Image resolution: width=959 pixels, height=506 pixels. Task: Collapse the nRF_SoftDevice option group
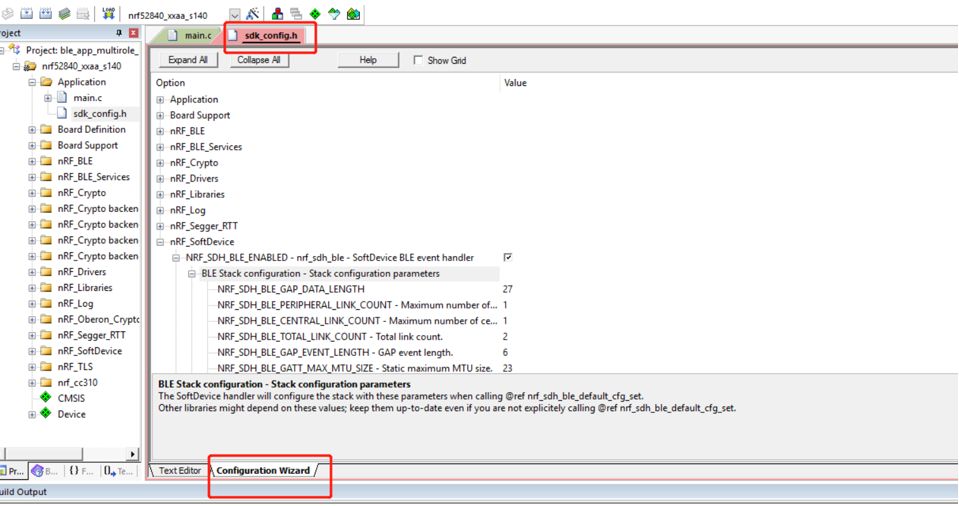point(161,242)
